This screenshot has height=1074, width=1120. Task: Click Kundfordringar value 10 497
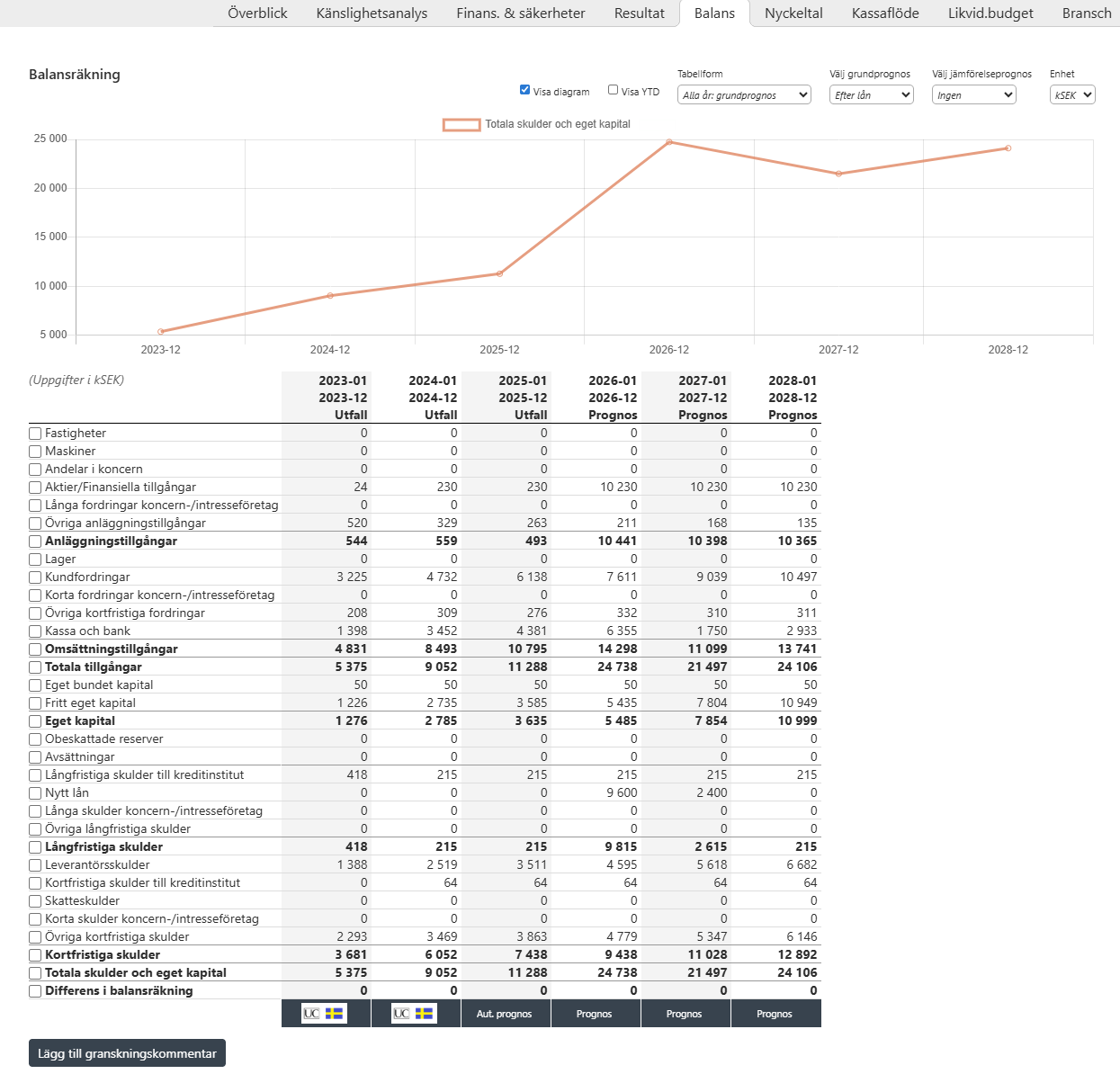[799, 577]
